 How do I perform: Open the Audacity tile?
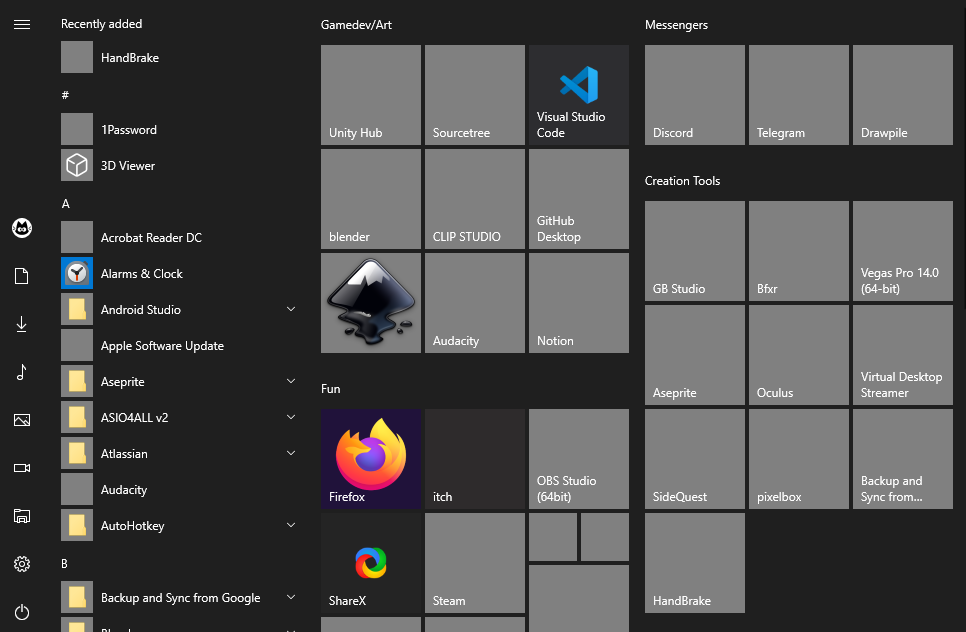coord(475,303)
